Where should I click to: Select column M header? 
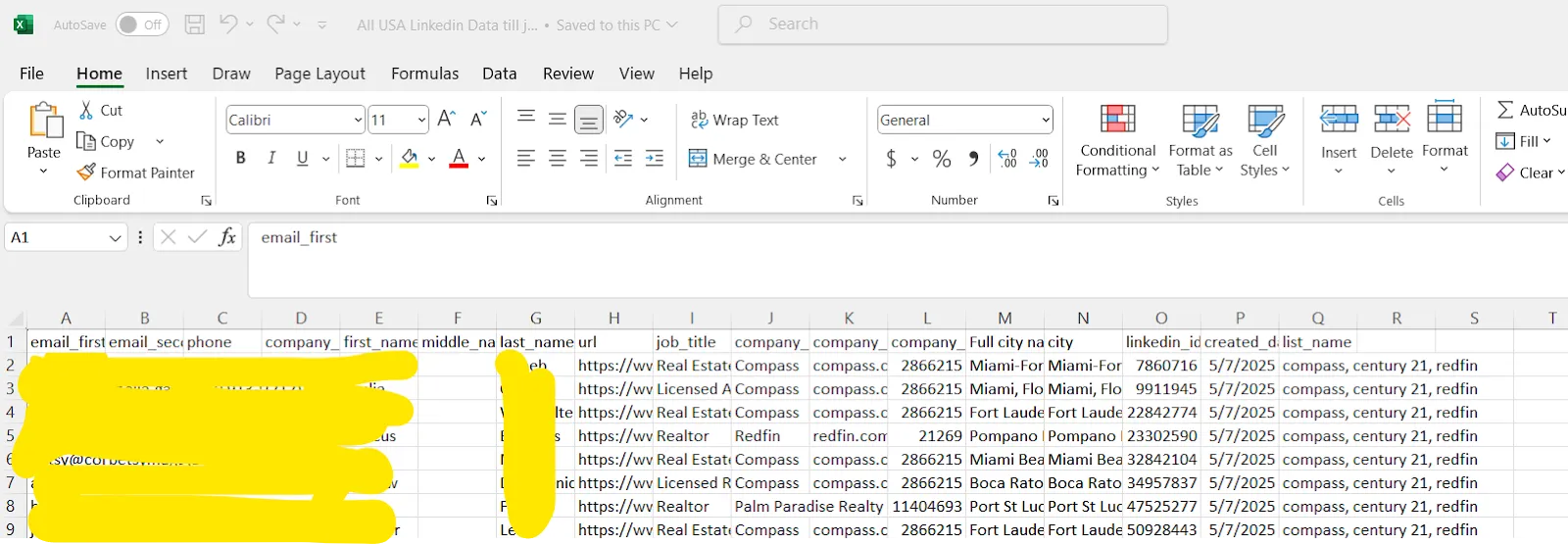click(x=1004, y=318)
